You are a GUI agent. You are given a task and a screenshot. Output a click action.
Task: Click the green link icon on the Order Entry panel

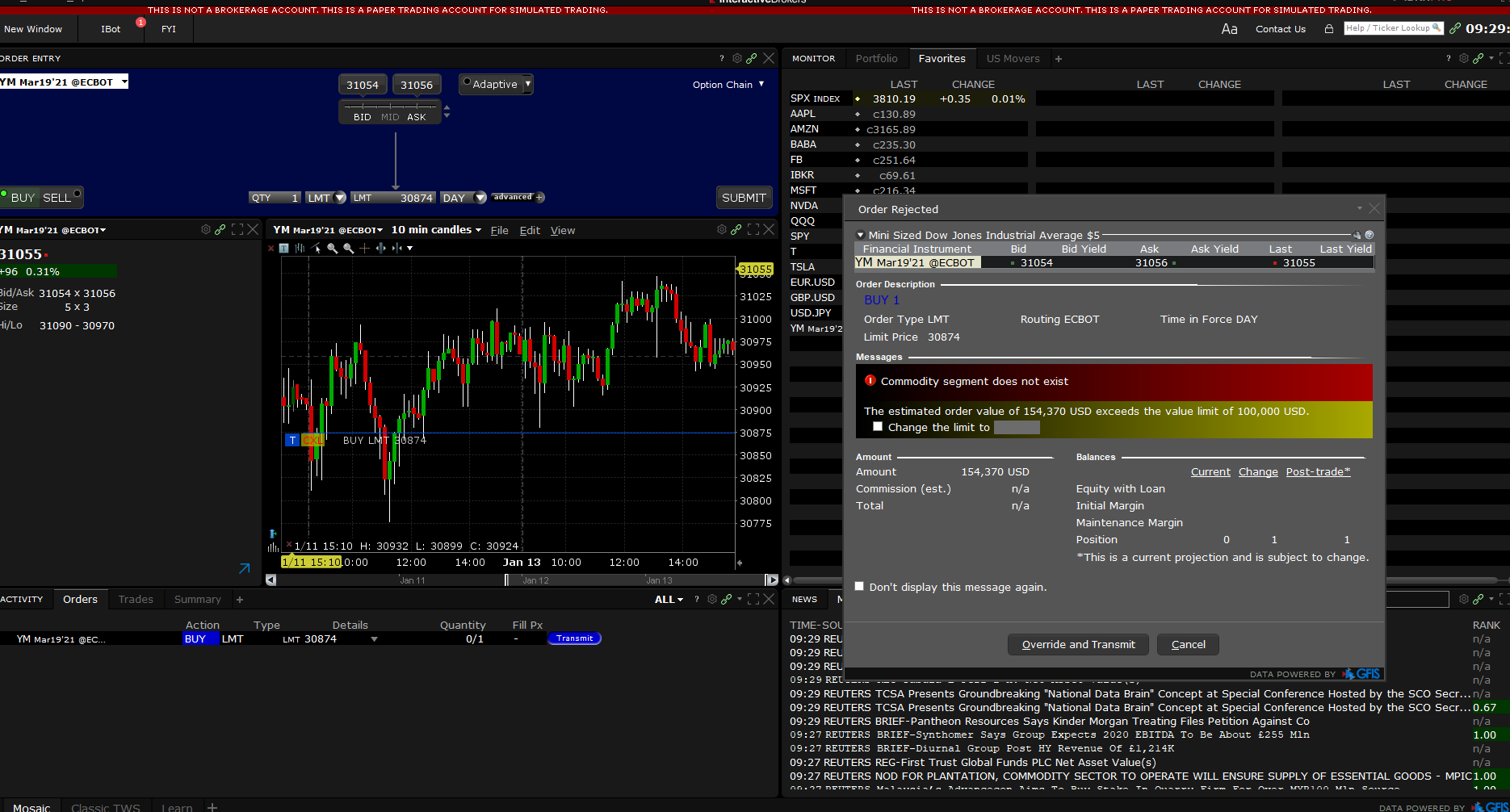pos(752,57)
